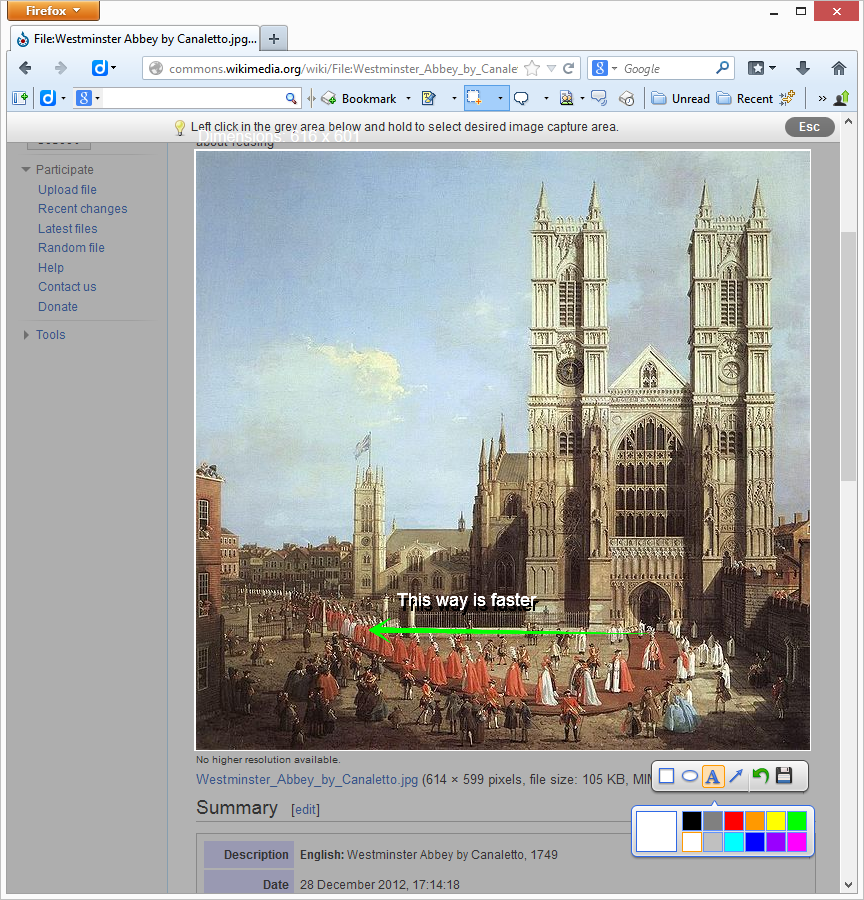Open the highlighter dropdown arrow

(x=454, y=99)
